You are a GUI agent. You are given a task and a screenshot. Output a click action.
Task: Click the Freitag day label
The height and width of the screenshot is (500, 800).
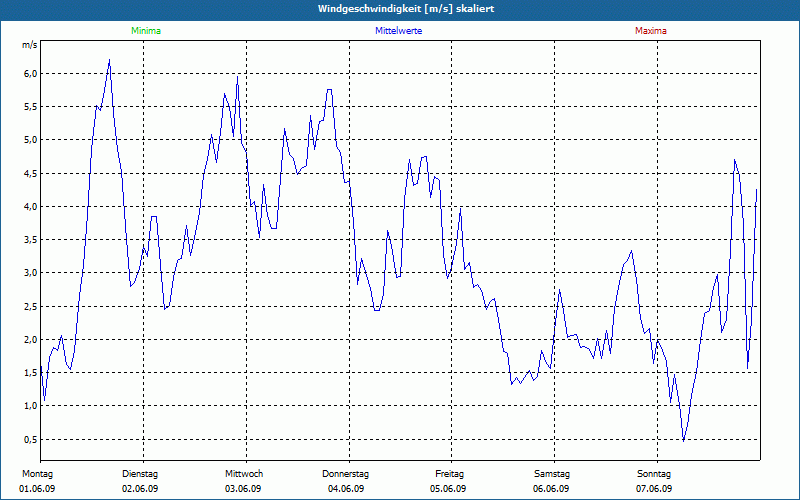(449, 474)
